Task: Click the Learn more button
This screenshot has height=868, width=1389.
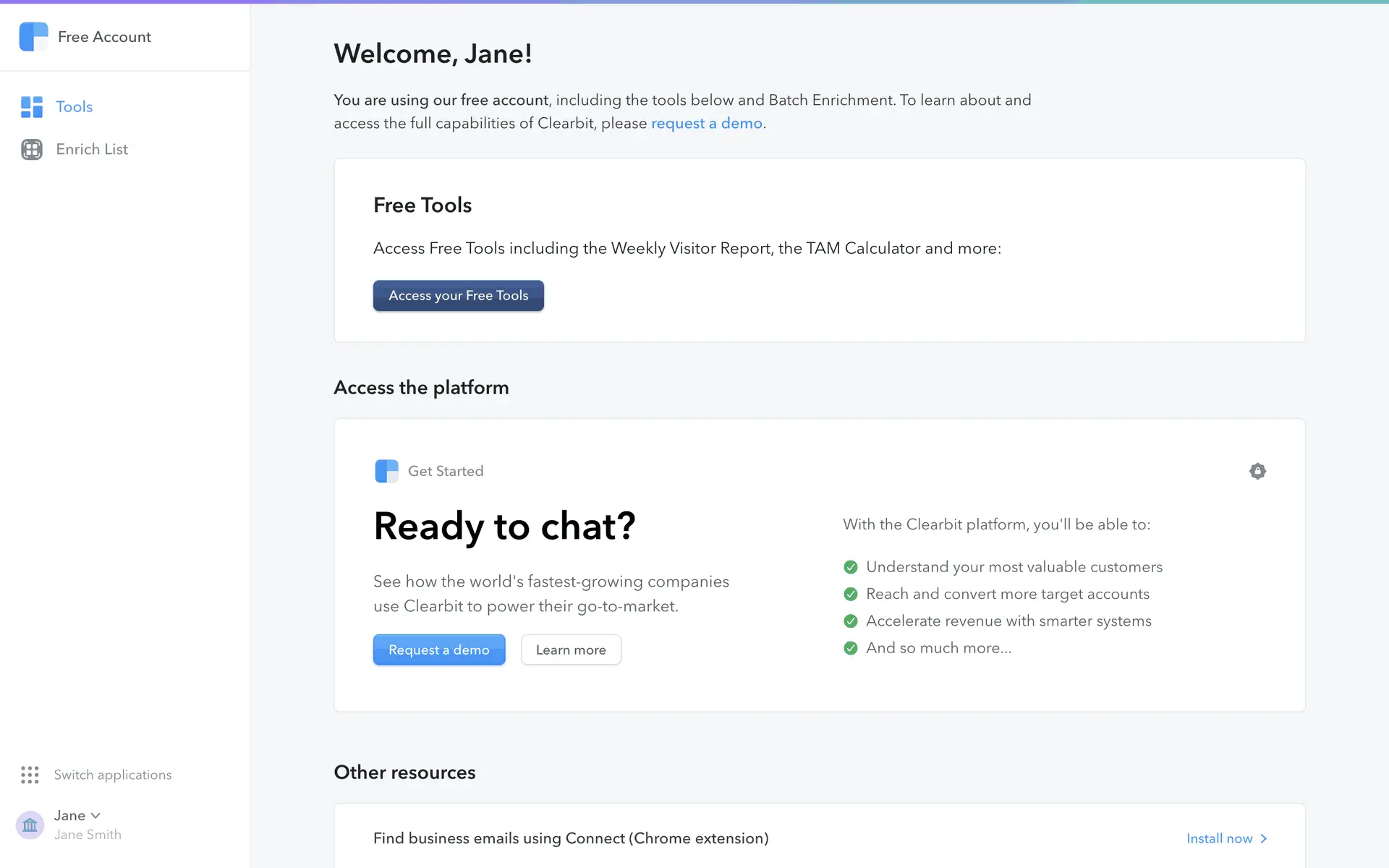Action: coord(571,650)
